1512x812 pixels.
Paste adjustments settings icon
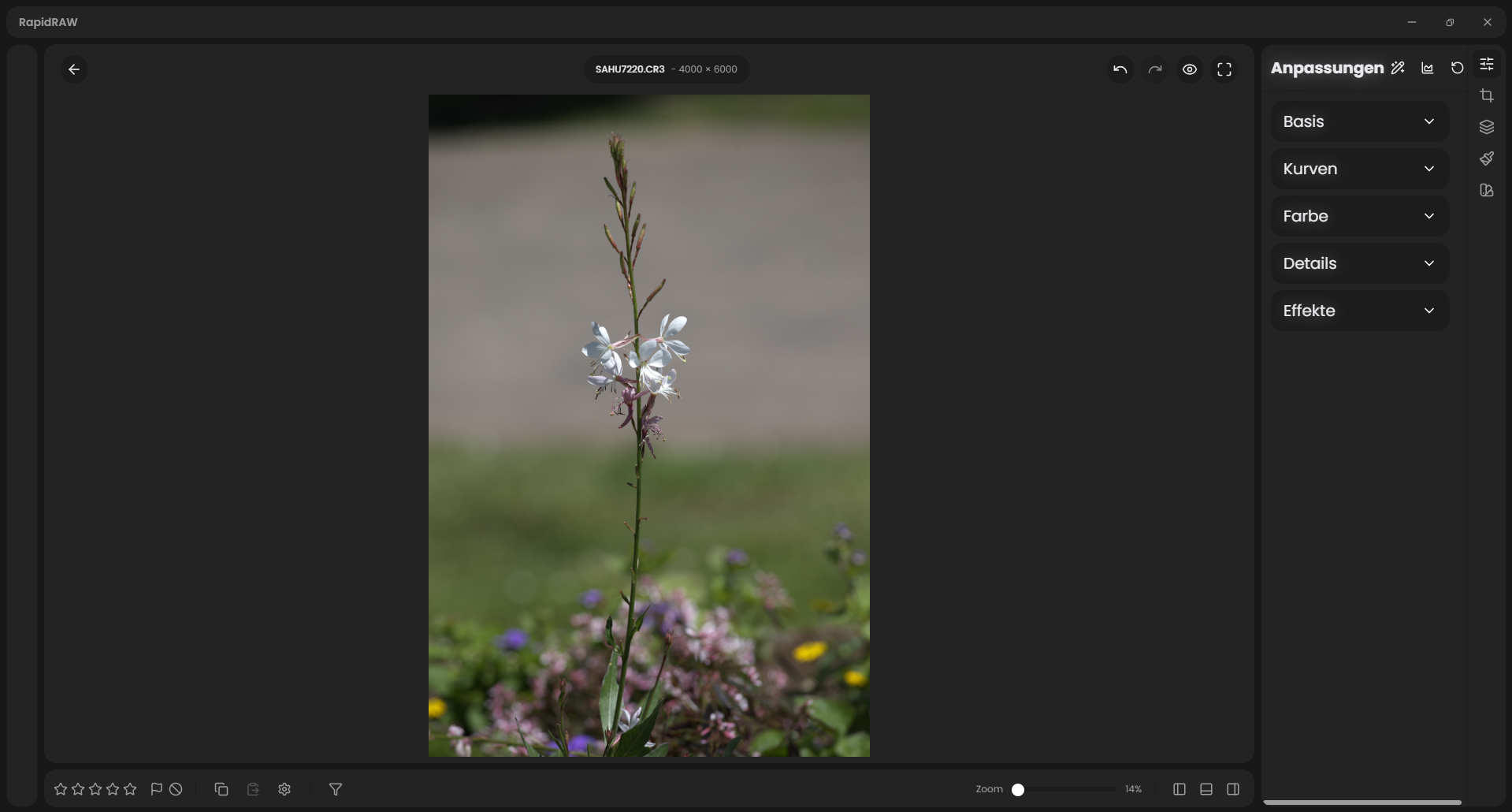tap(253, 789)
